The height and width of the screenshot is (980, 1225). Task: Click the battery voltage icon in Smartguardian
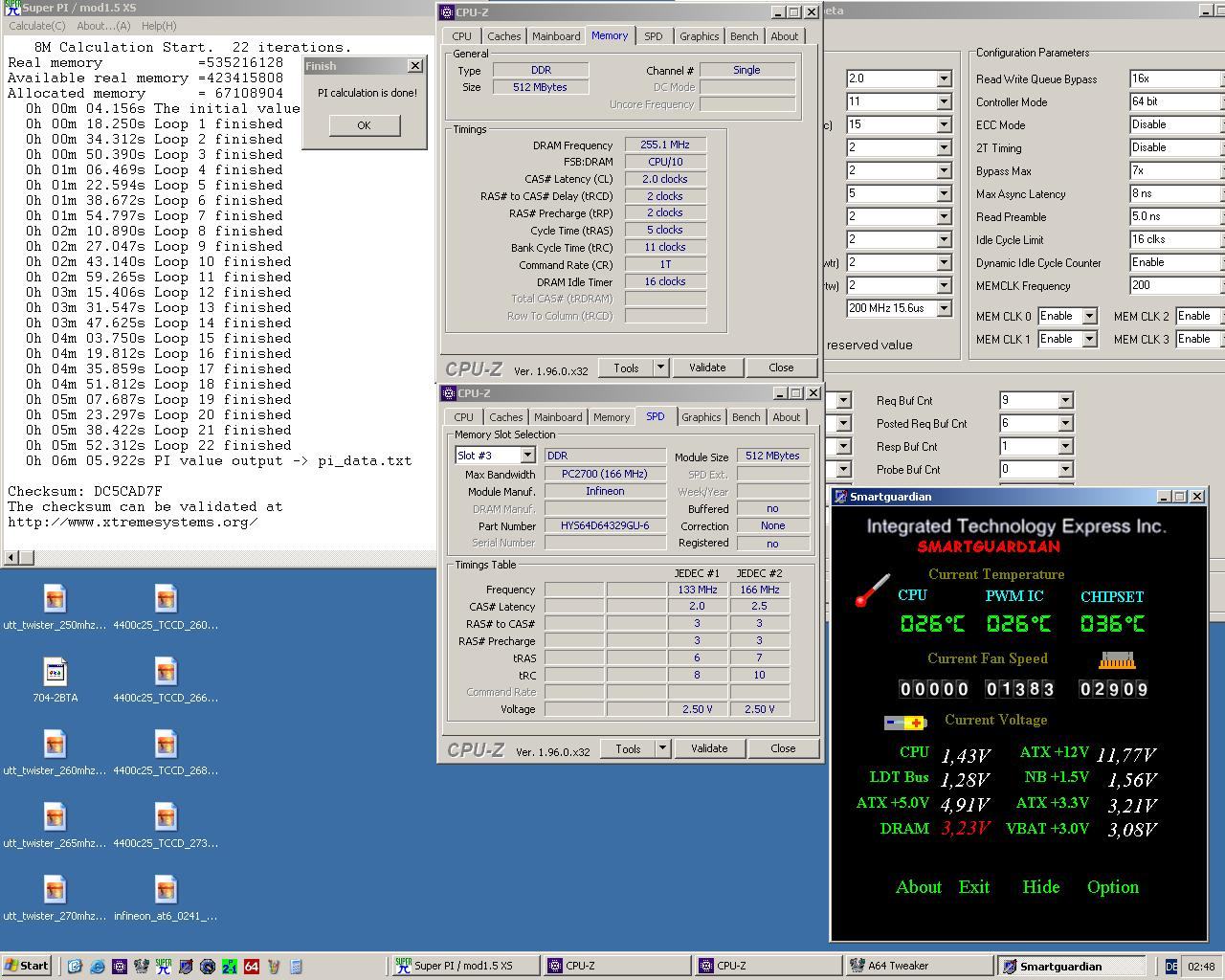pos(905,723)
